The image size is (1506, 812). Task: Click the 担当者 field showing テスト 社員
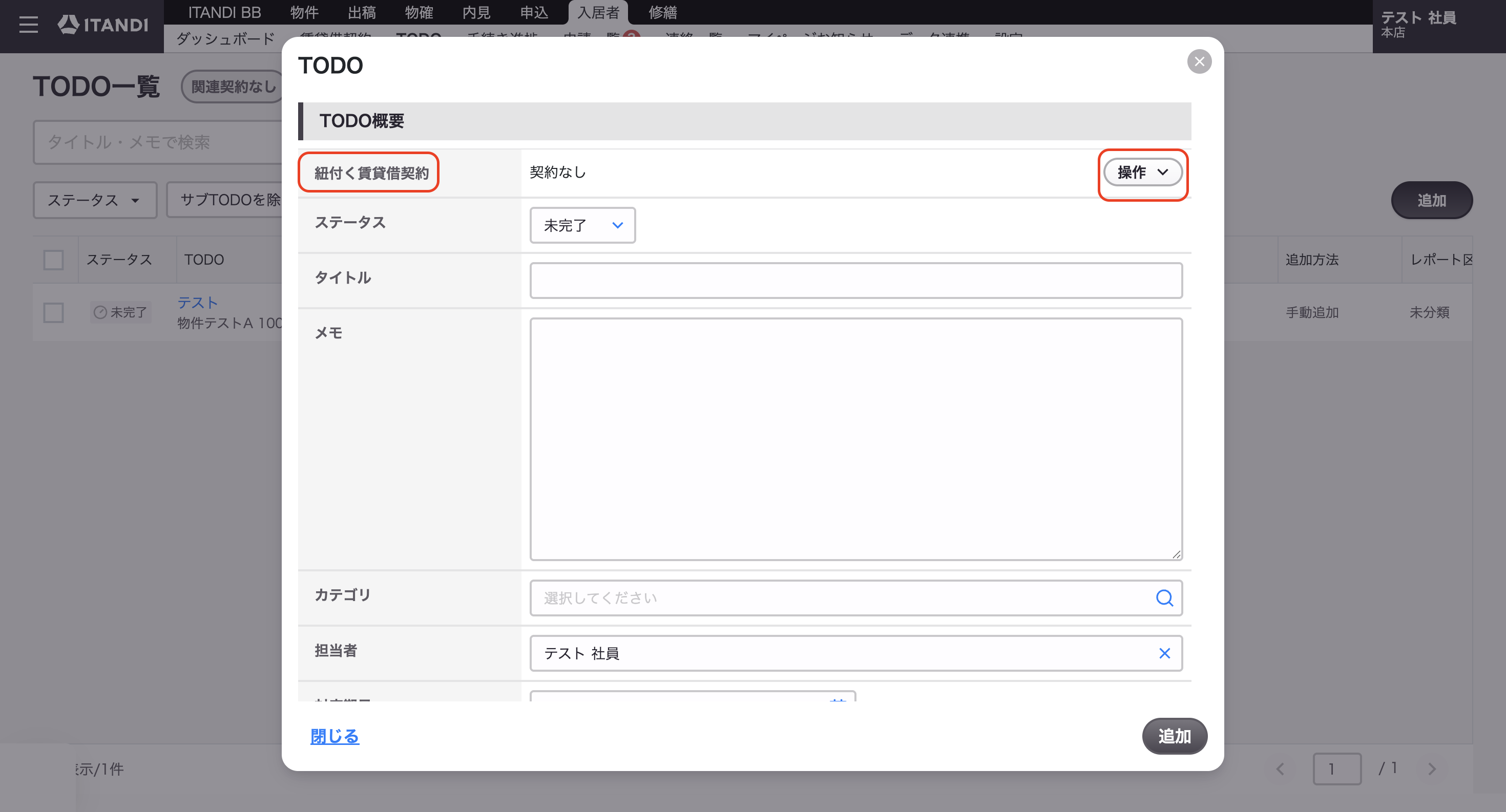[856, 653]
